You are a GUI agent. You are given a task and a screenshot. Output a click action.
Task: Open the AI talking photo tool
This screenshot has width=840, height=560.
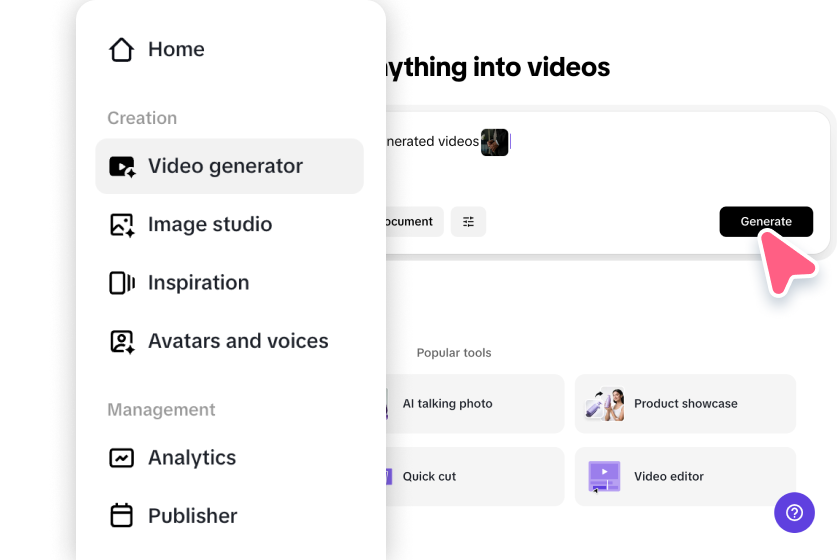[475, 404]
